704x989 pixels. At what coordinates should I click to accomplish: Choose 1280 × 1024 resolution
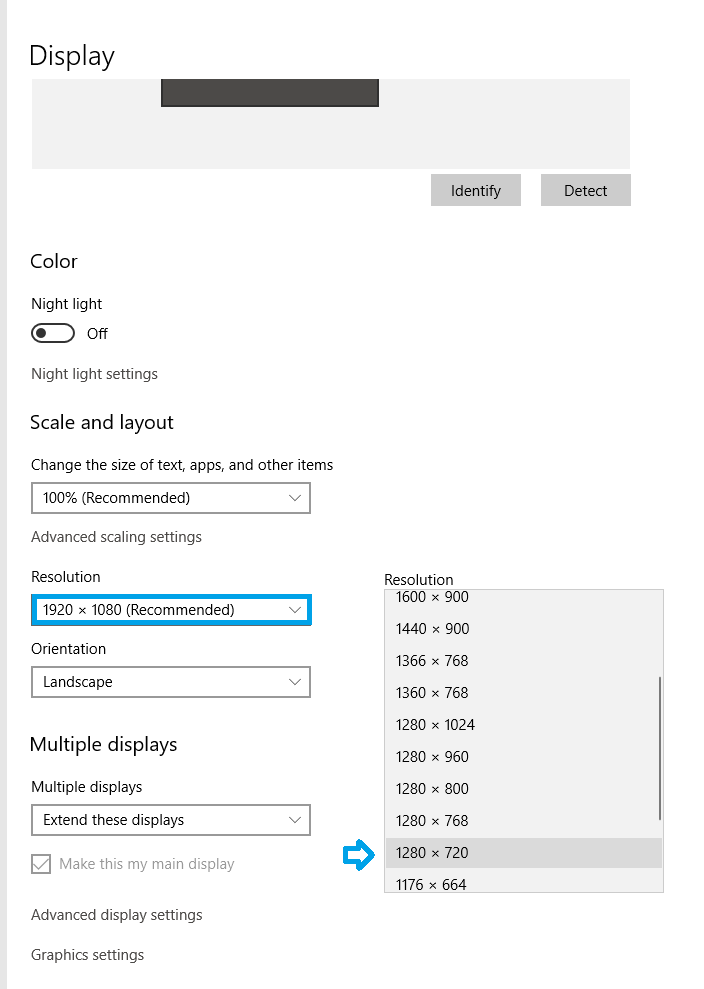pyautogui.click(x=524, y=725)
